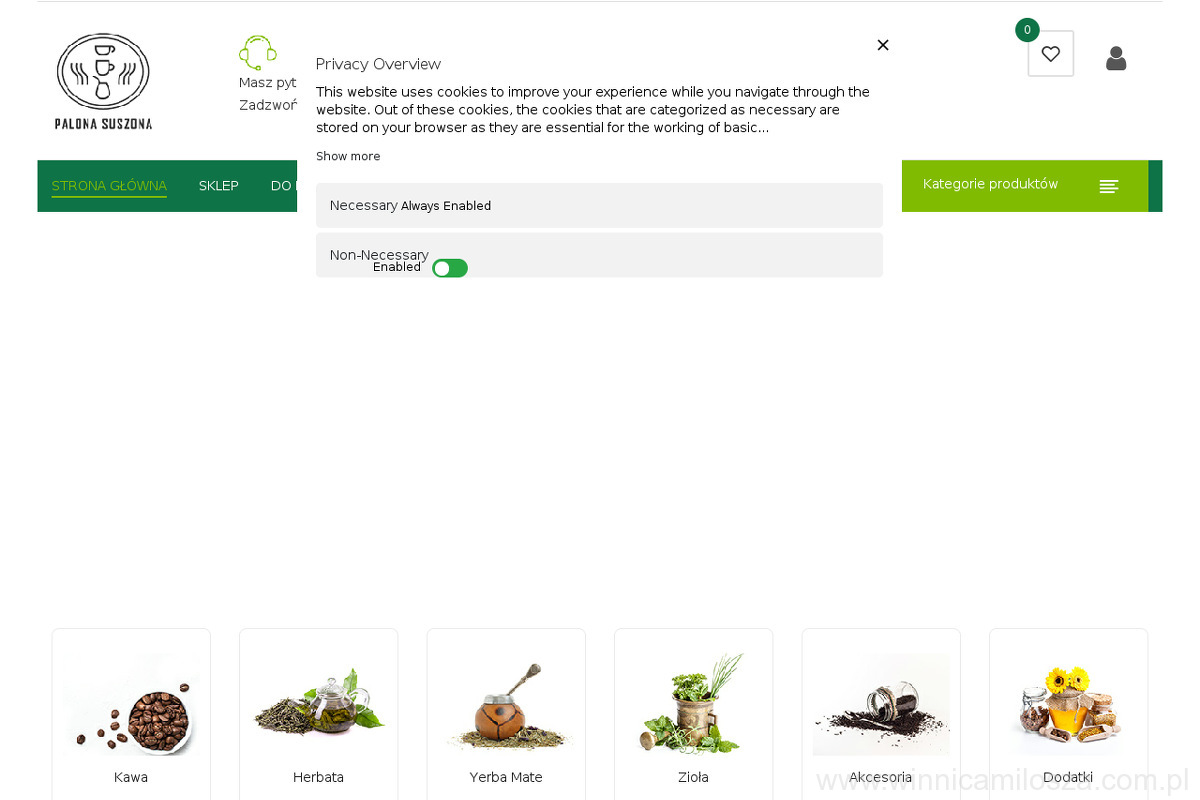The image size is (1200, 800).
Task: Open the Zioła category image
Action: pyautogui.click(x=693, y=705)
